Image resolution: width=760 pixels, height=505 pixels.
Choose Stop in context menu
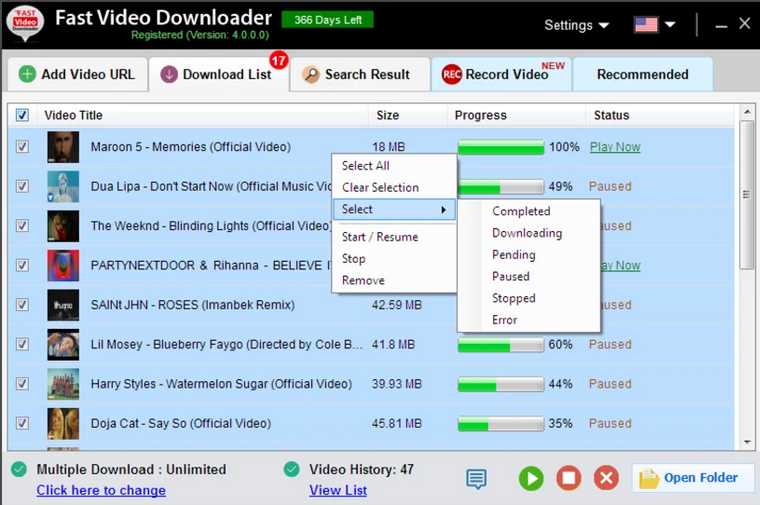click(394, 259)
